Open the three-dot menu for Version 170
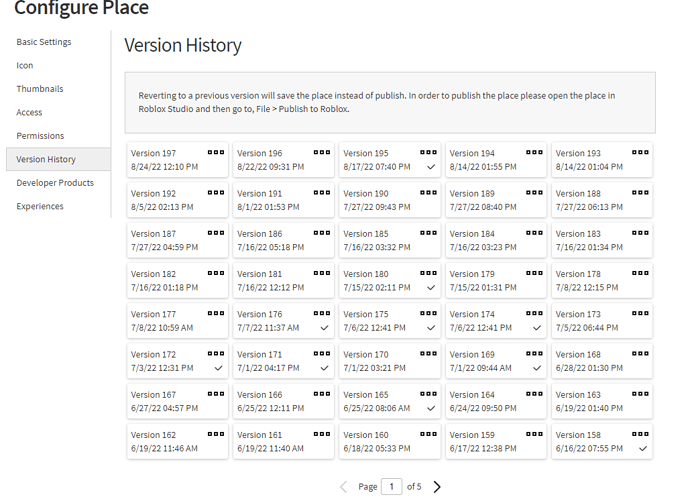This screenshot has width=690, height=498. (x=428, y=353)
